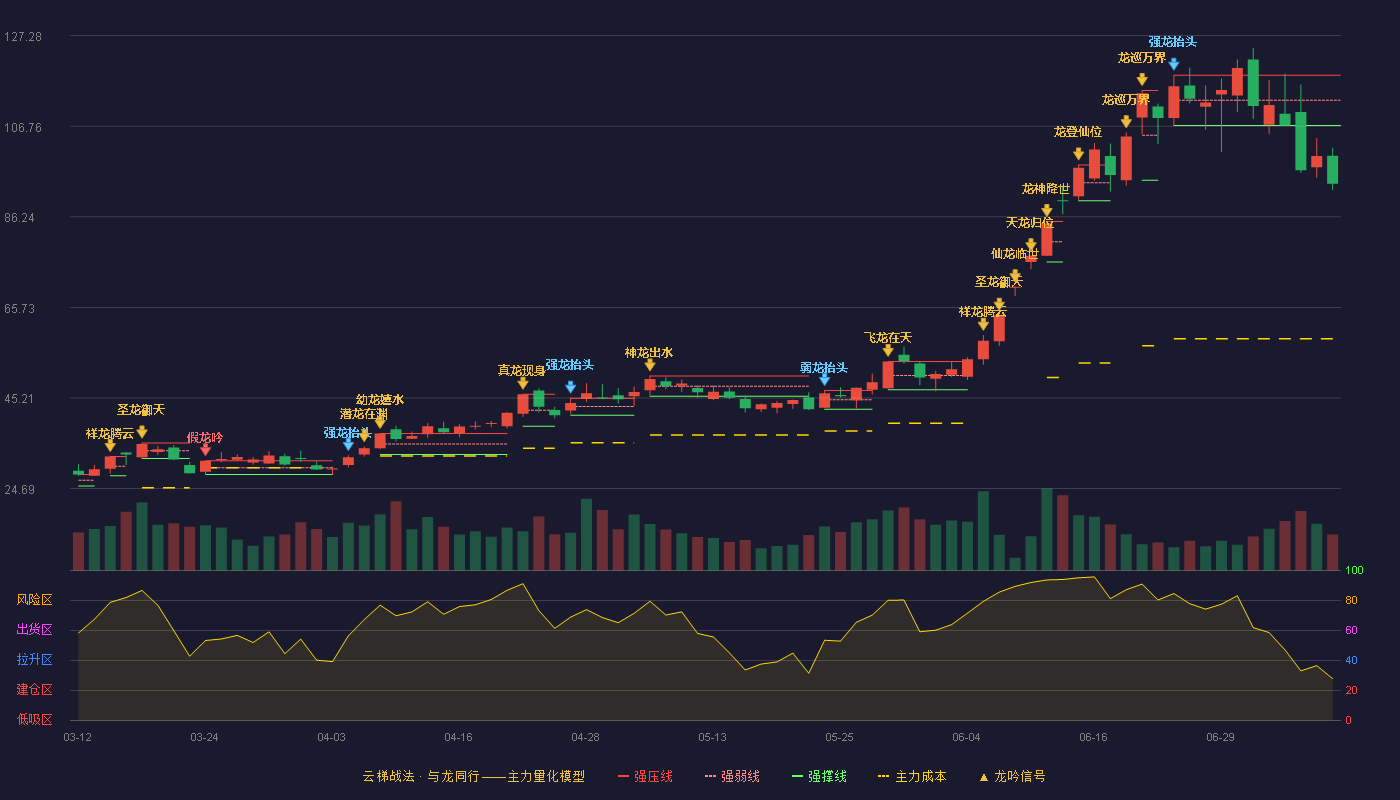Click the 127.28 price axis label
Screen dimensions: 1400x800
[x=23, y=36]
